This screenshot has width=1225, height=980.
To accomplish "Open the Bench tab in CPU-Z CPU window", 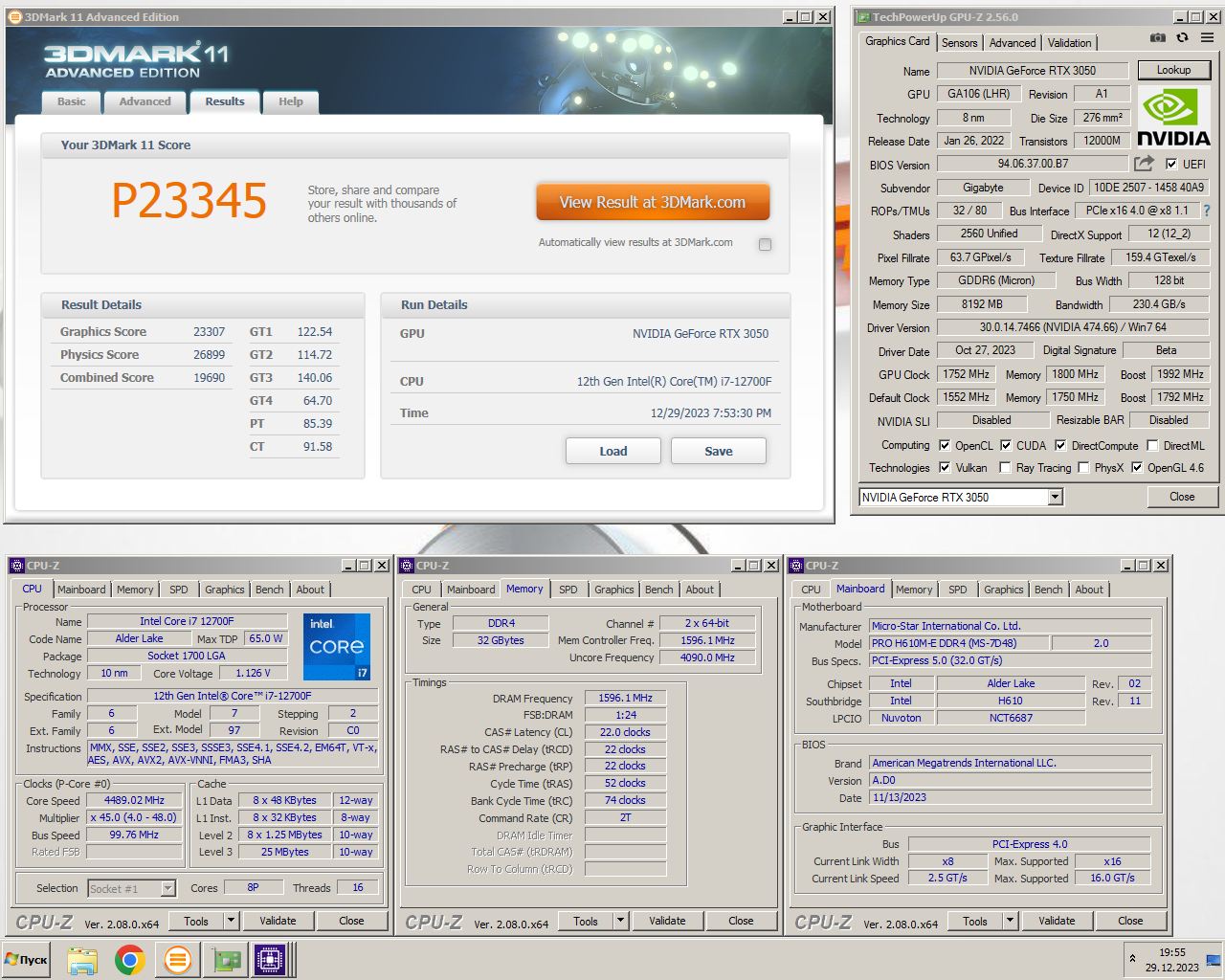I will [x=269, y=590].
